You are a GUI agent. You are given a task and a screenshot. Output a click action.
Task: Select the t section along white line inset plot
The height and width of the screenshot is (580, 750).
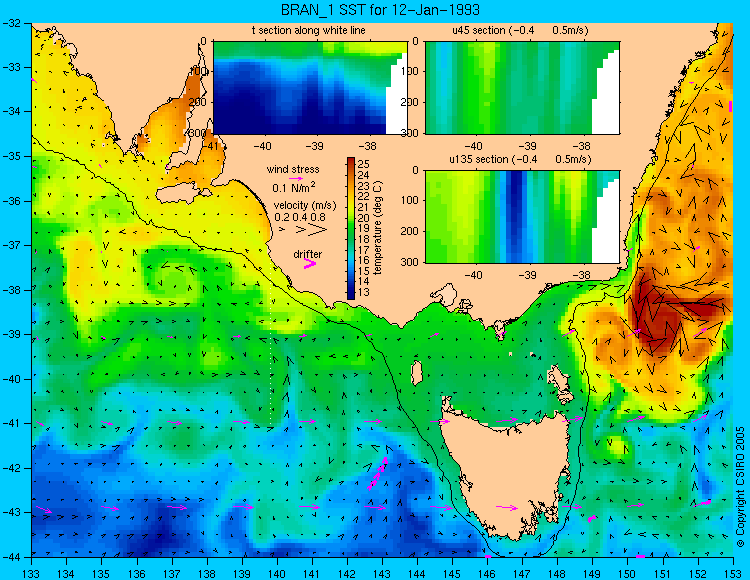[x=310, y=88]
